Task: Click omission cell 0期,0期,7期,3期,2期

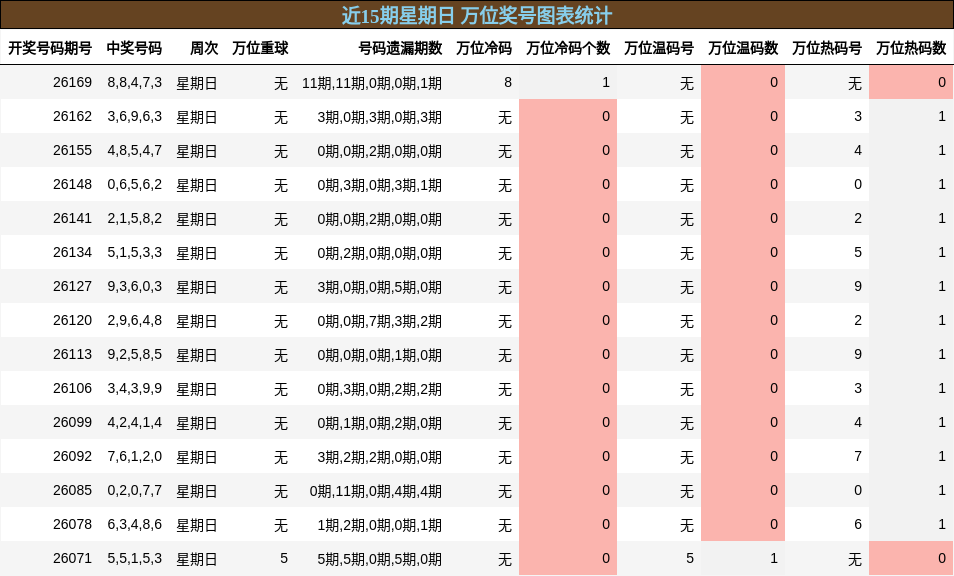Action: point(380,322)
